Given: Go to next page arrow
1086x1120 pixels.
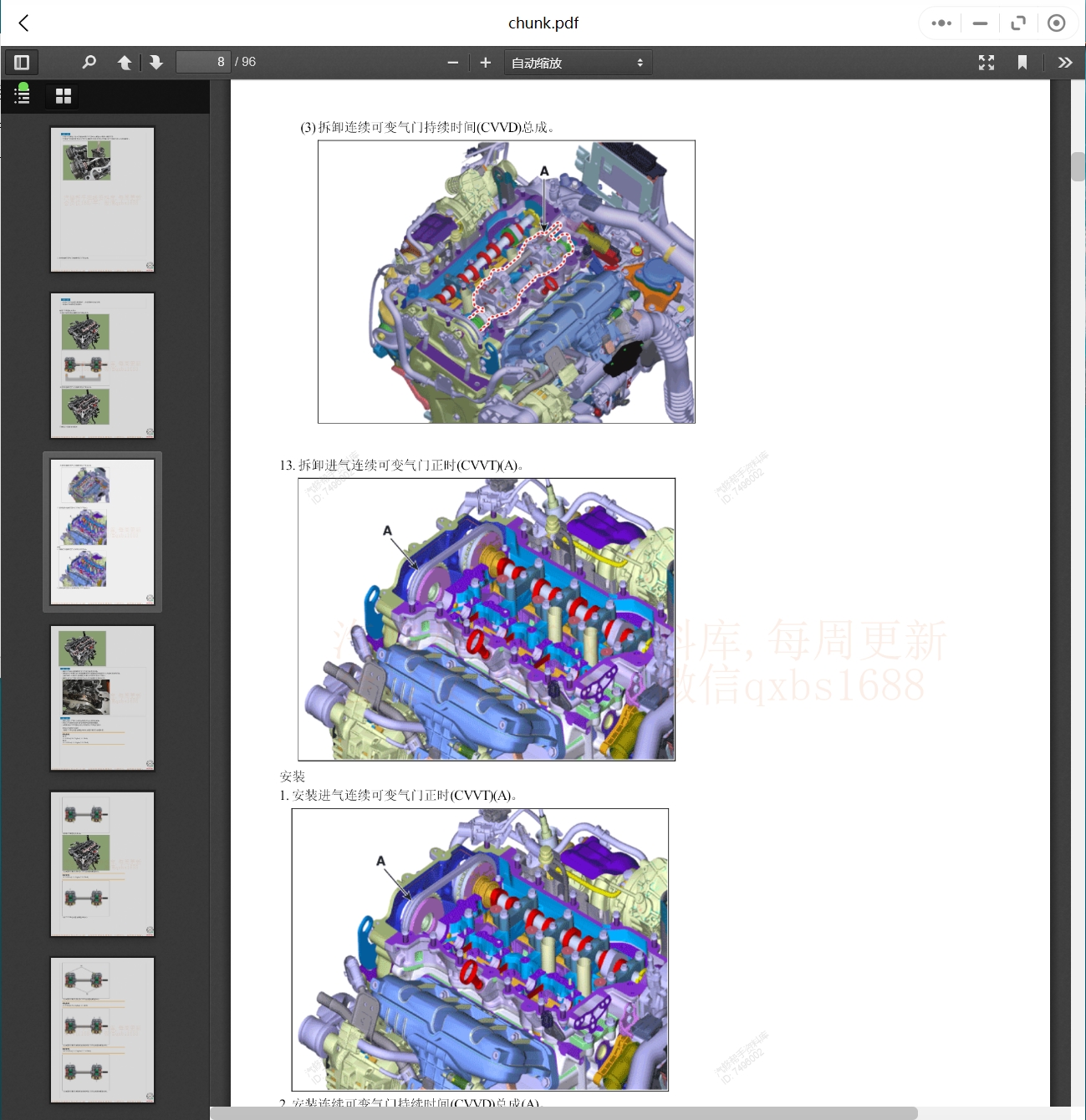Looking at the screenshot, I should pos(156,63).
